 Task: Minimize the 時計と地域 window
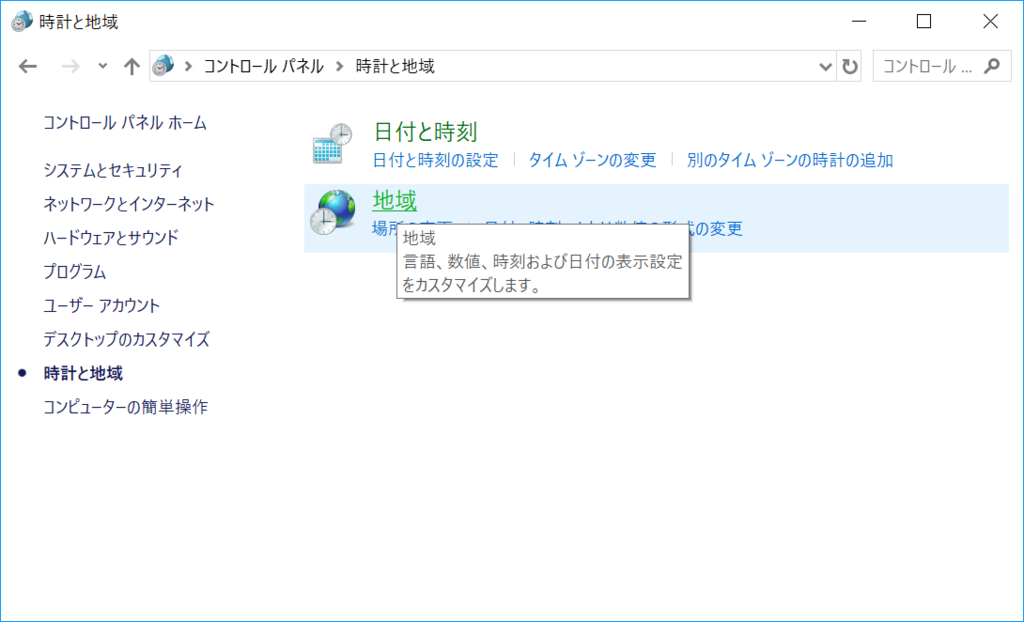pos(859,22)
